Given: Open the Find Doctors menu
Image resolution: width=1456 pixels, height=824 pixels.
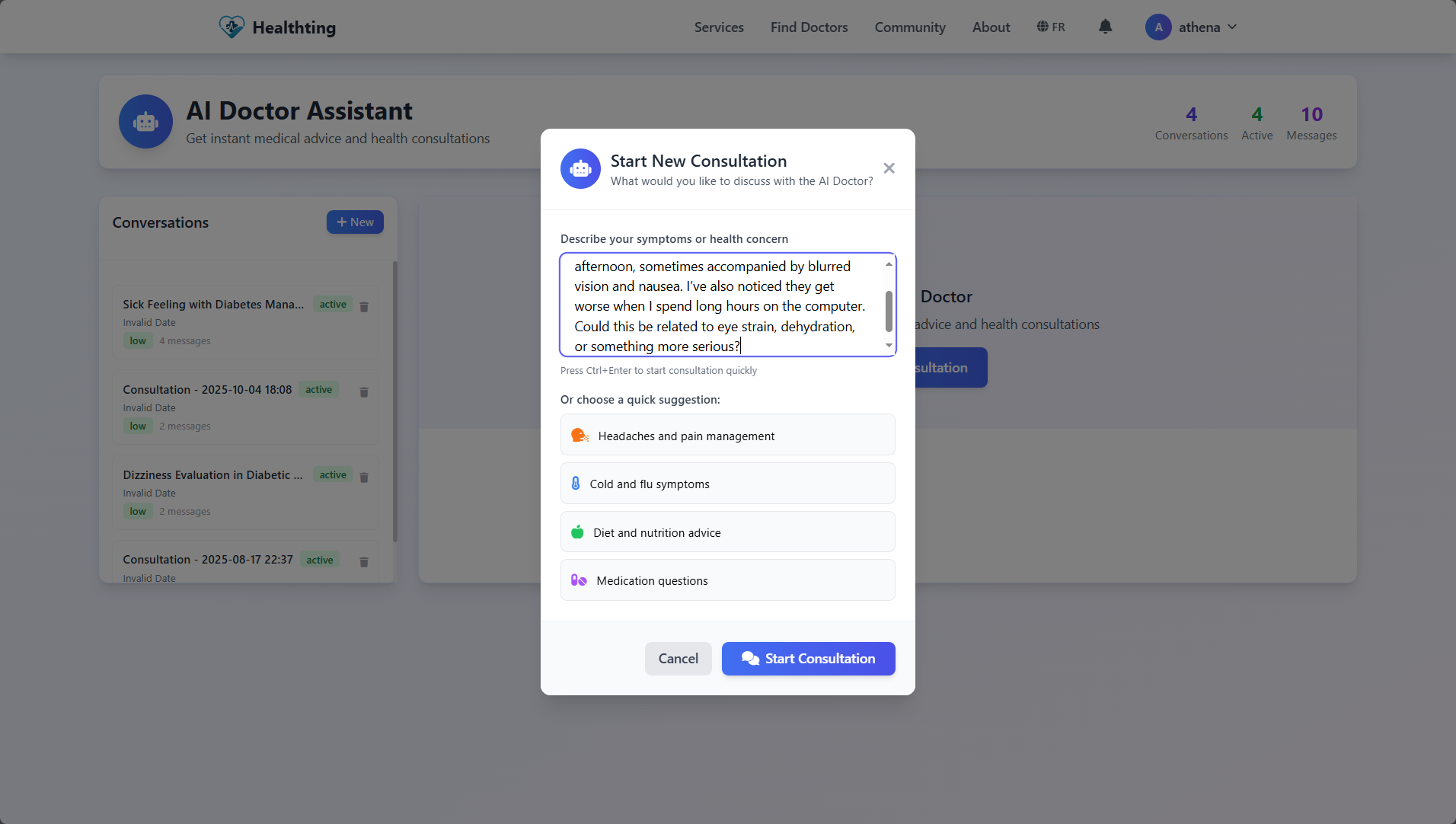Looking at the screenshot, I should [x=809, y=27].
